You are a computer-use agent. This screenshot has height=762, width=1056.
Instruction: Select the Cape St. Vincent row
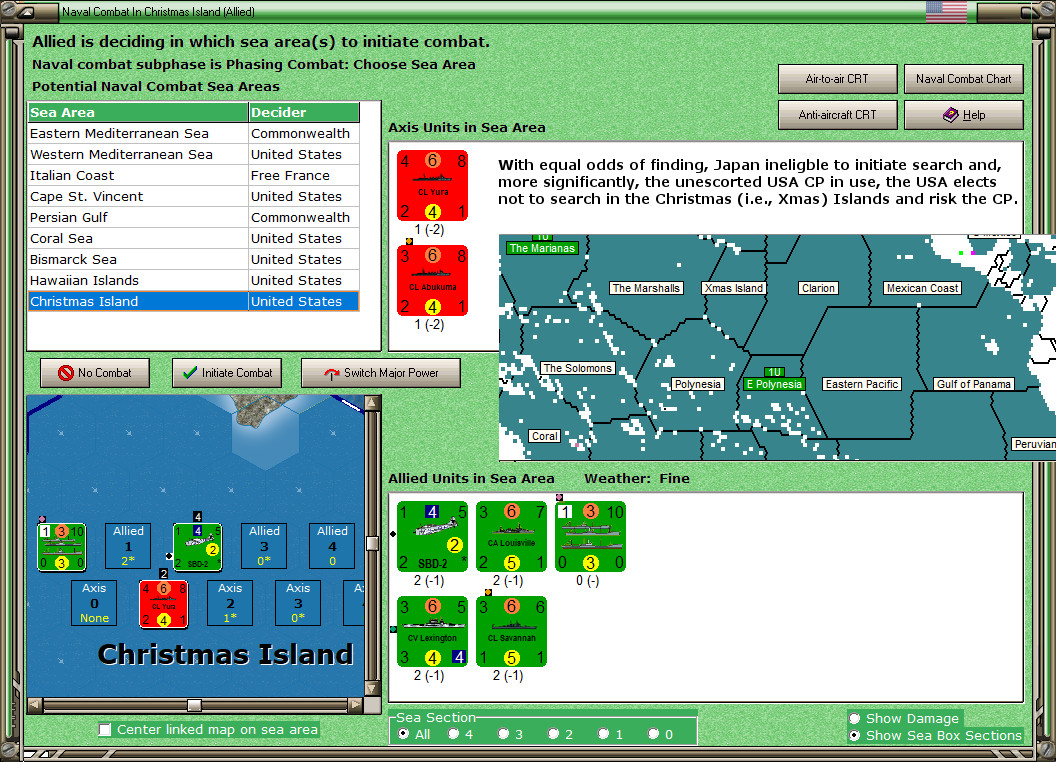[193, 196]
